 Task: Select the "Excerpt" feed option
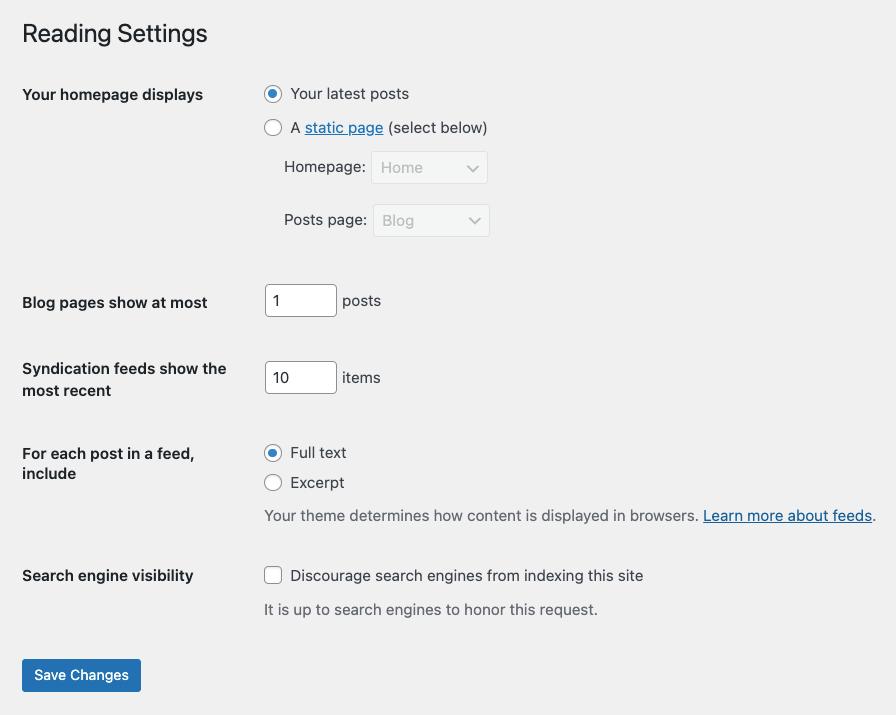coord(273,482)
